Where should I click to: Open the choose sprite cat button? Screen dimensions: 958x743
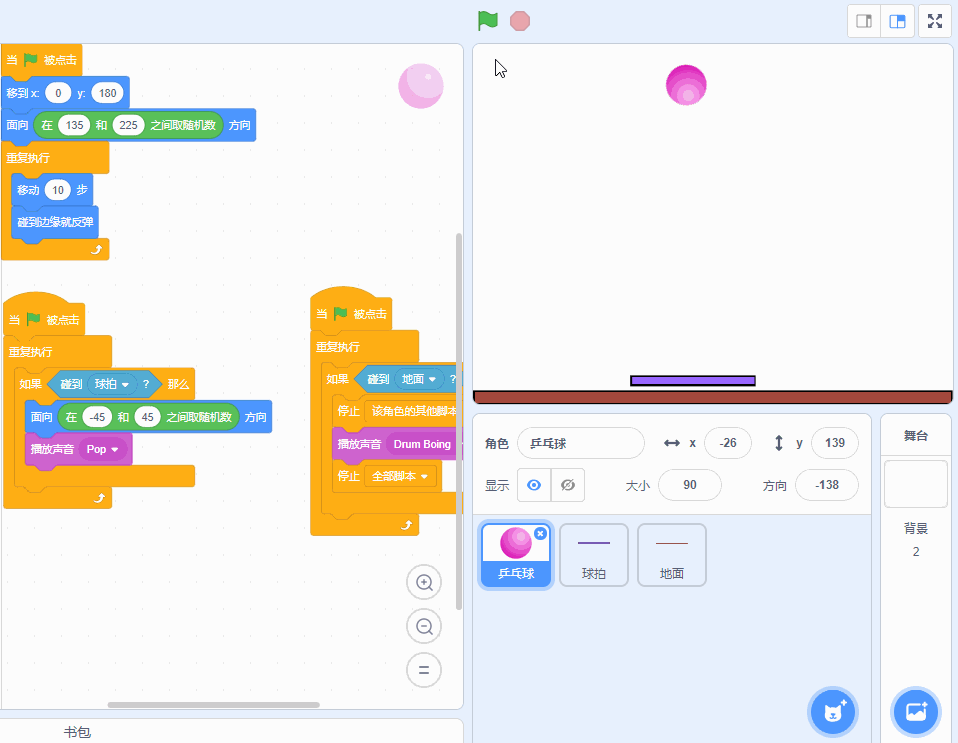click(833, 712)
